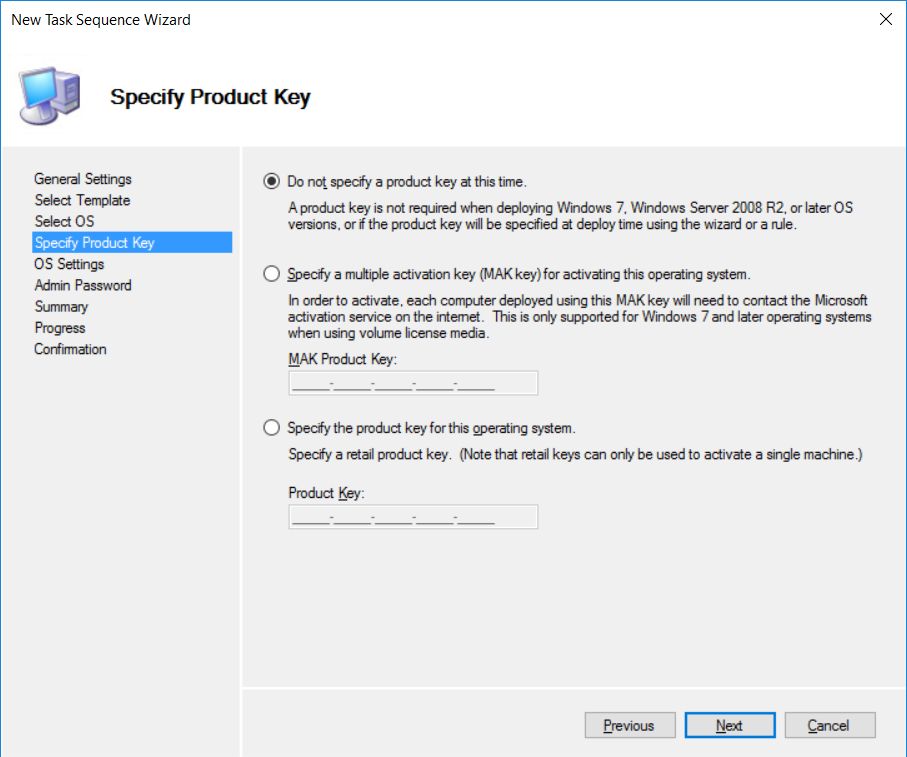Image resolution: width=907 pixels, height=757 pixels.
Task: Click Next to continue the wizard
Action: point(730,725)
